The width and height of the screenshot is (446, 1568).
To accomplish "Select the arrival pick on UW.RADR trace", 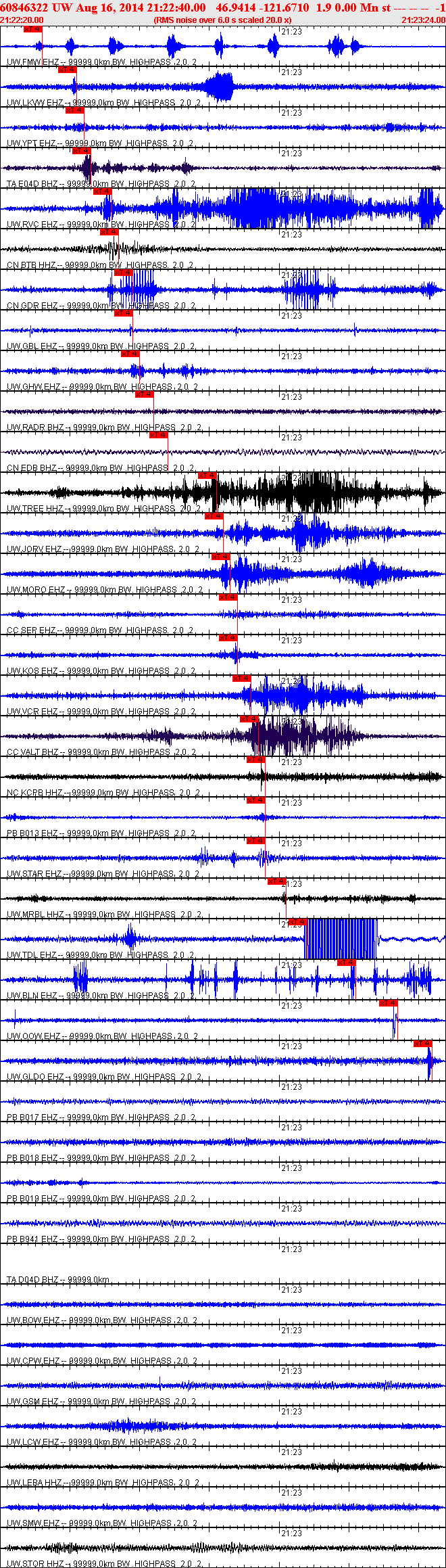I will (144, 394).
